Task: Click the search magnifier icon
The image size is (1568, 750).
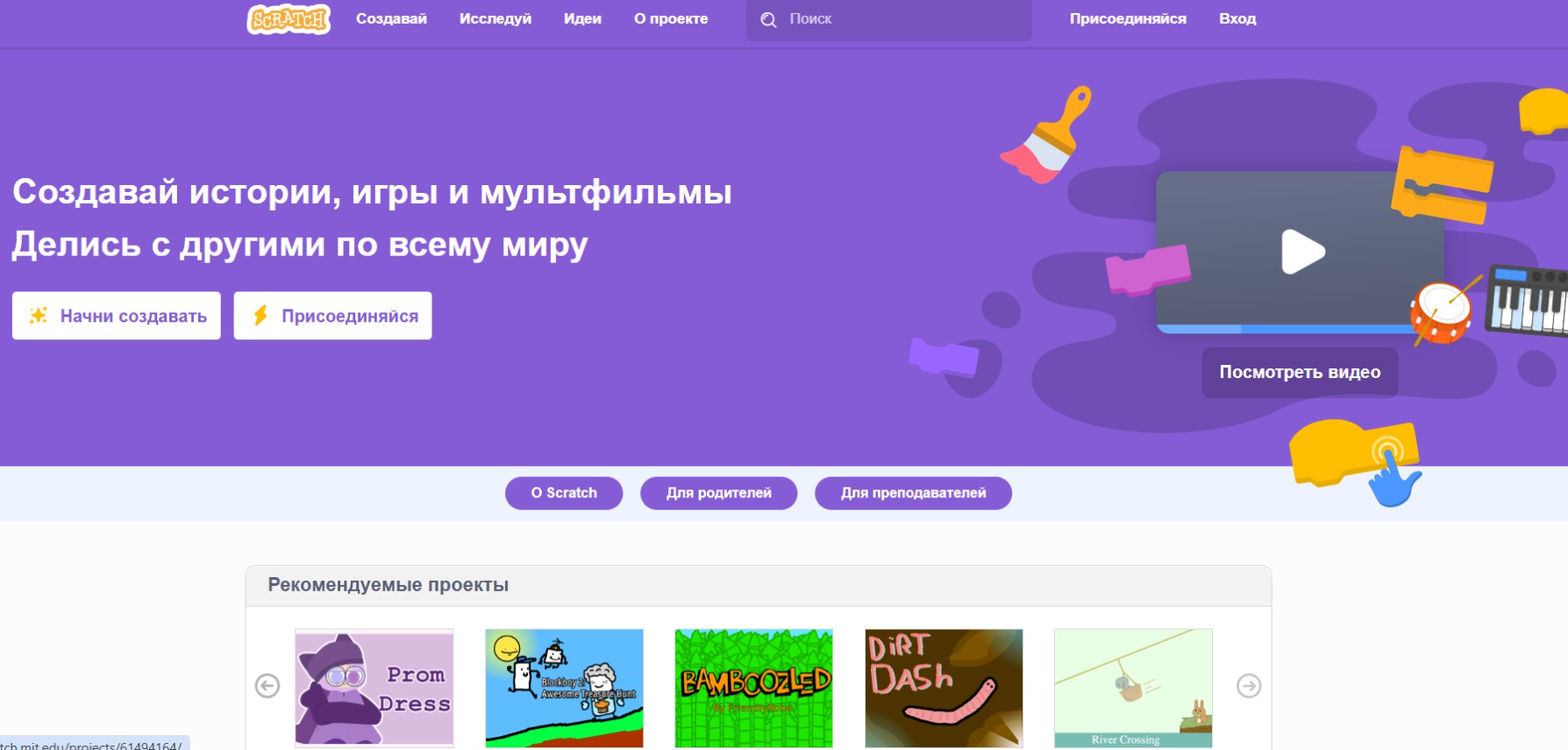Action: pyautogui.click(x=768, y=19)
